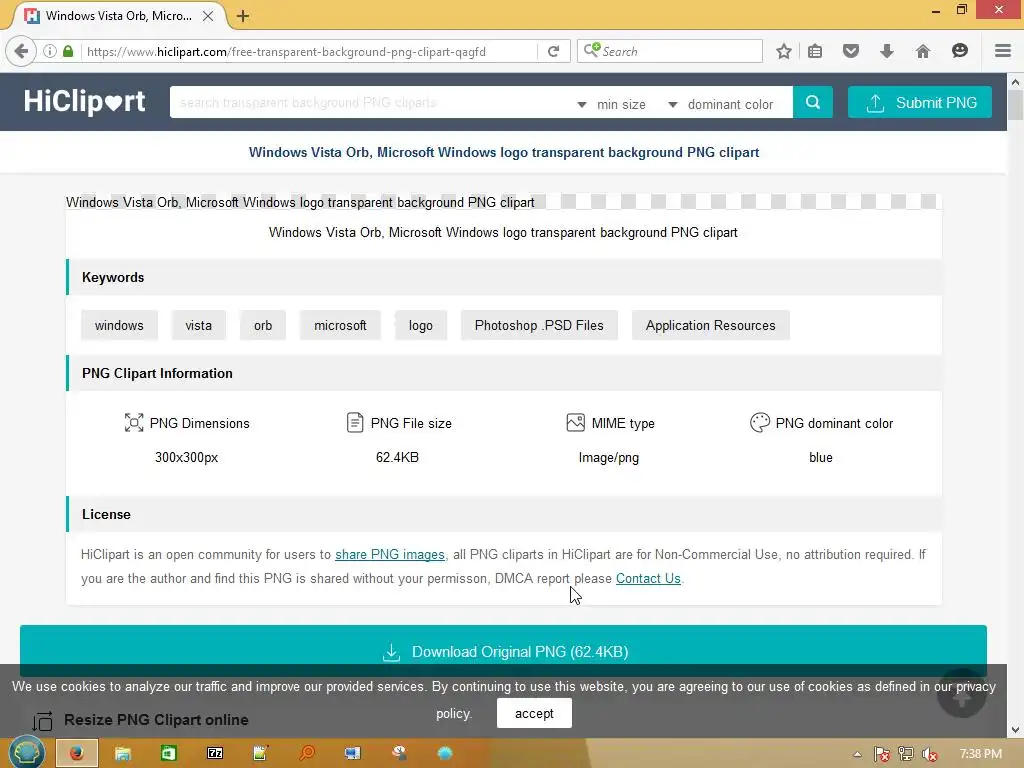The image size is (1024, 768).
Task: Click the muted volume tray icon
Action: (x=930, y=754)
